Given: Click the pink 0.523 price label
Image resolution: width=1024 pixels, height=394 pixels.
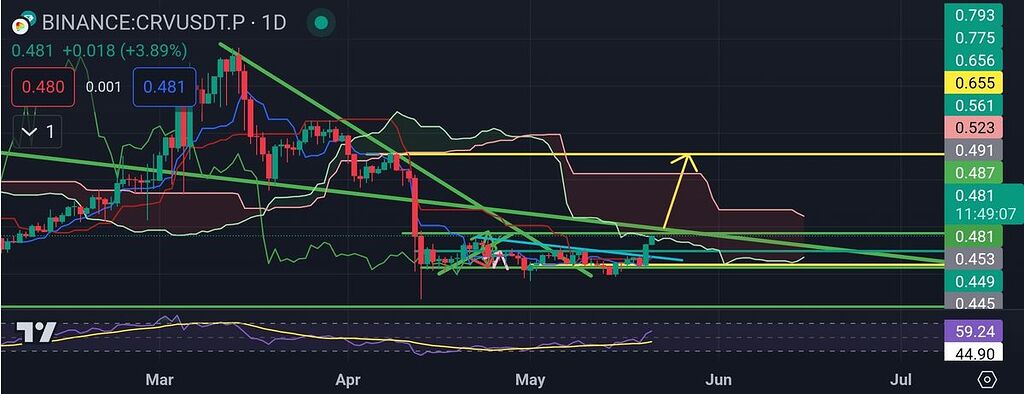Looking at the screenshot, I should pyautogui.click(x=974, y=128).
